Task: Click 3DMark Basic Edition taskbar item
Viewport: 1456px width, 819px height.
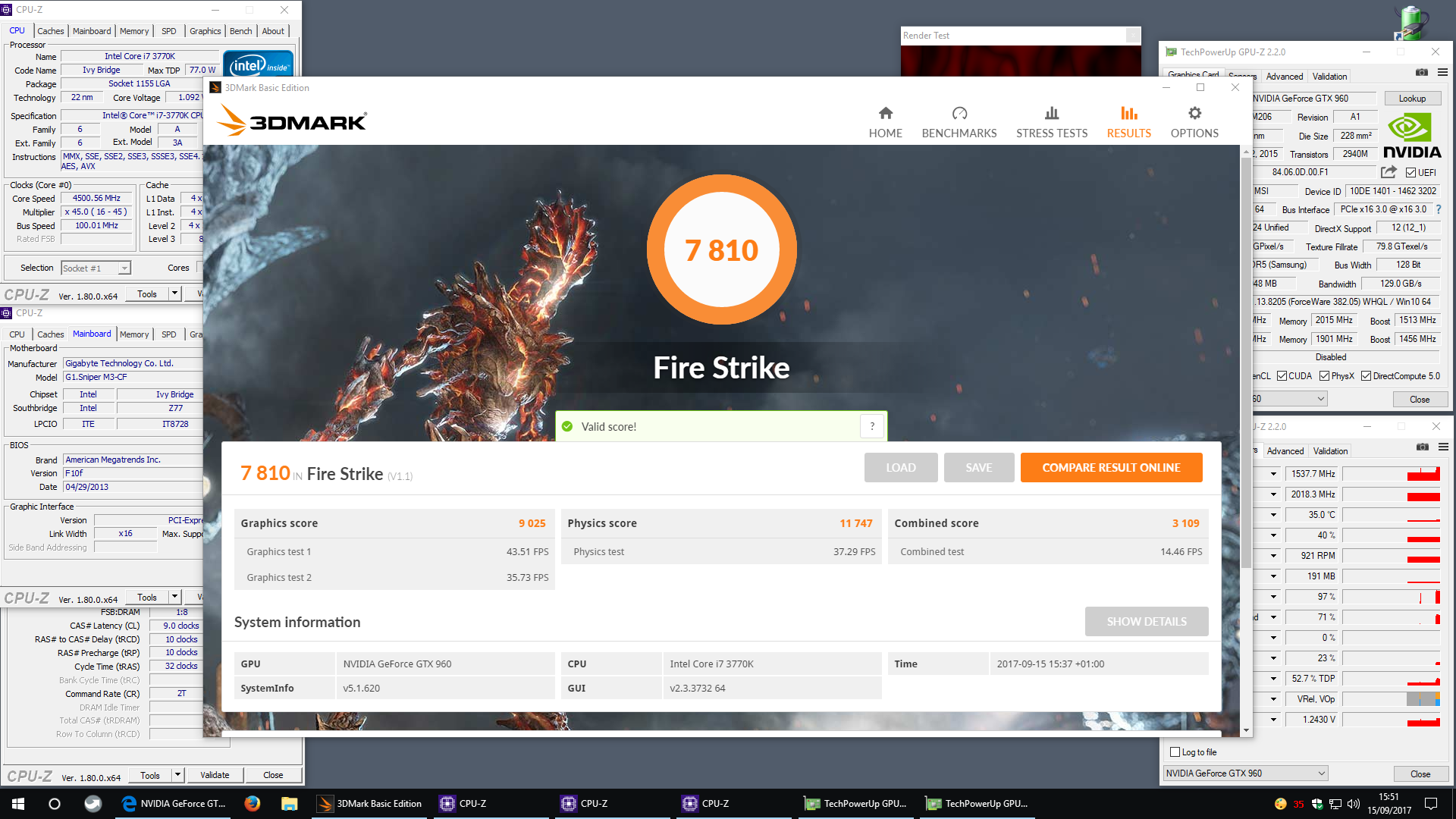Action: pos(369,804)
